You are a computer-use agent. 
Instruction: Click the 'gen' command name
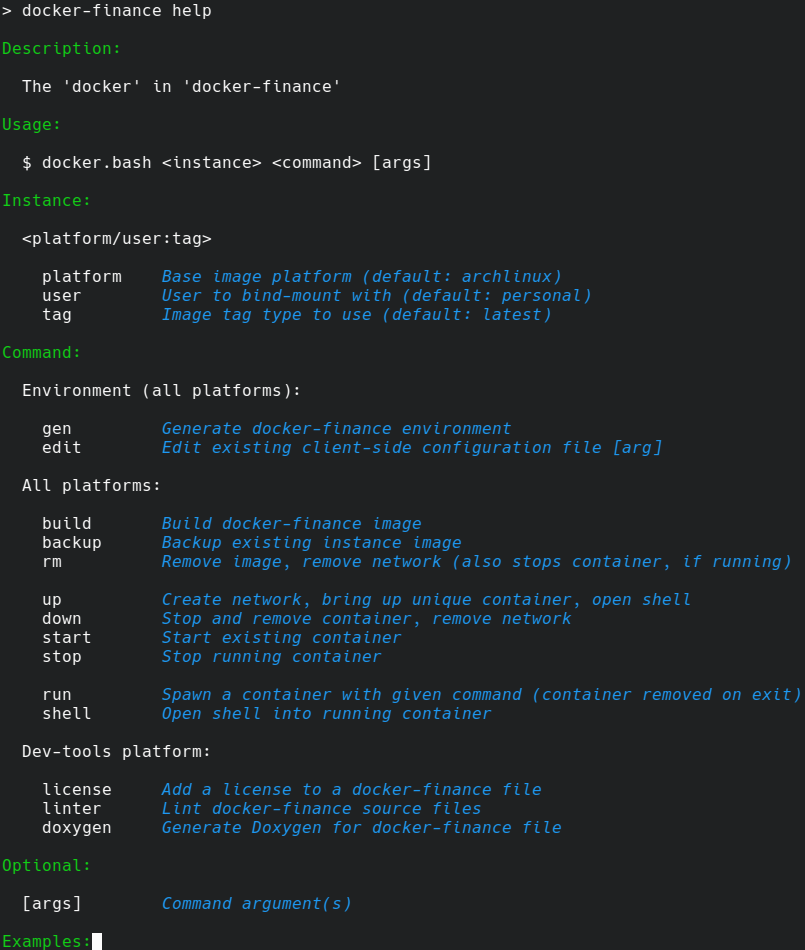click(56, 428)
